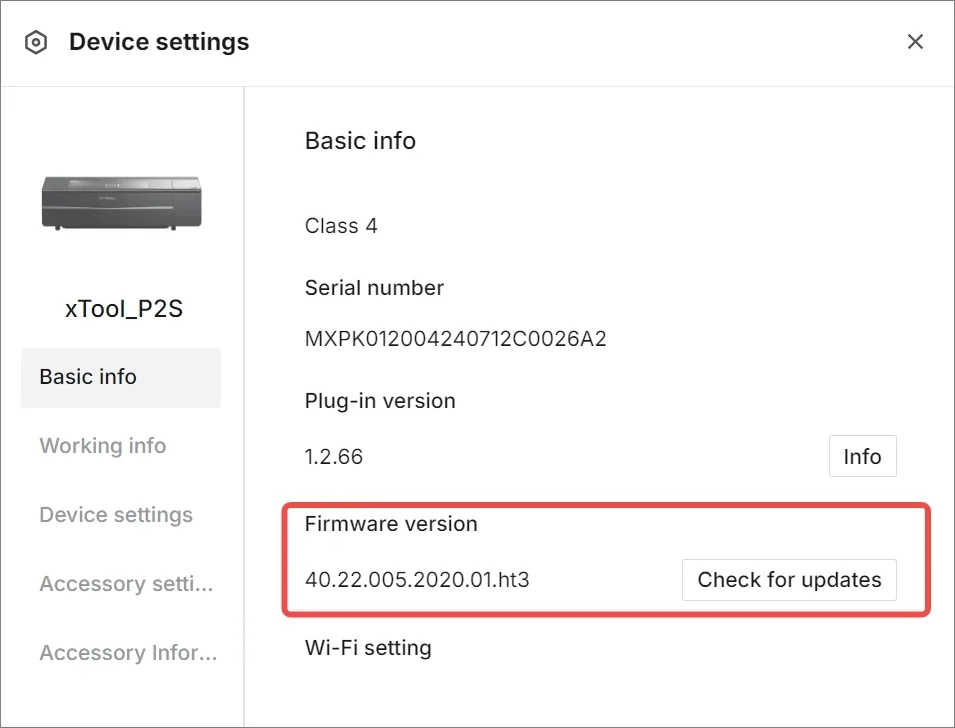Screen dimensions: 955x728
Task: Click the firmware version value 40.22.005.2020.01.ht3
Action: coord(417,579)
